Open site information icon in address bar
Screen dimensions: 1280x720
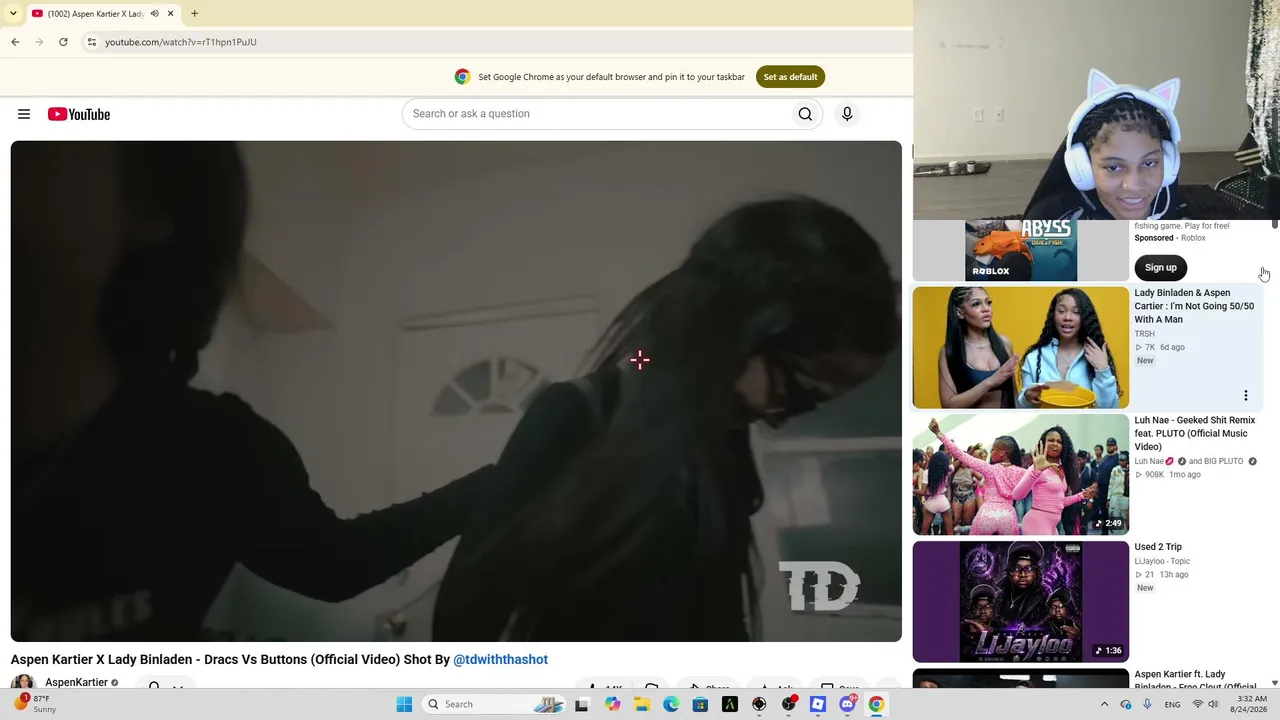click(x=91, y=42)
